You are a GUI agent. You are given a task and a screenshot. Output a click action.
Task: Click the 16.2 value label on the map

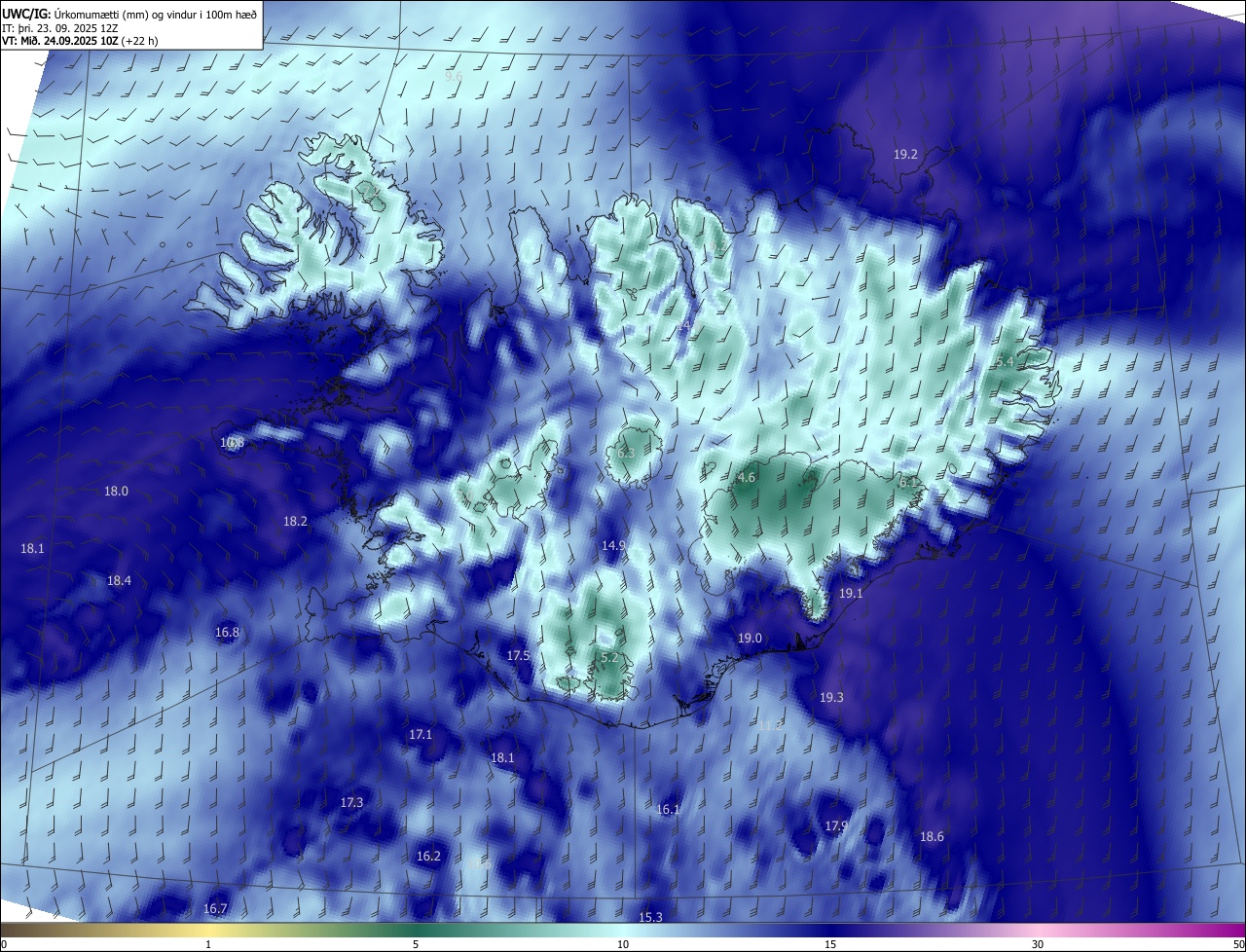point(428,856)
